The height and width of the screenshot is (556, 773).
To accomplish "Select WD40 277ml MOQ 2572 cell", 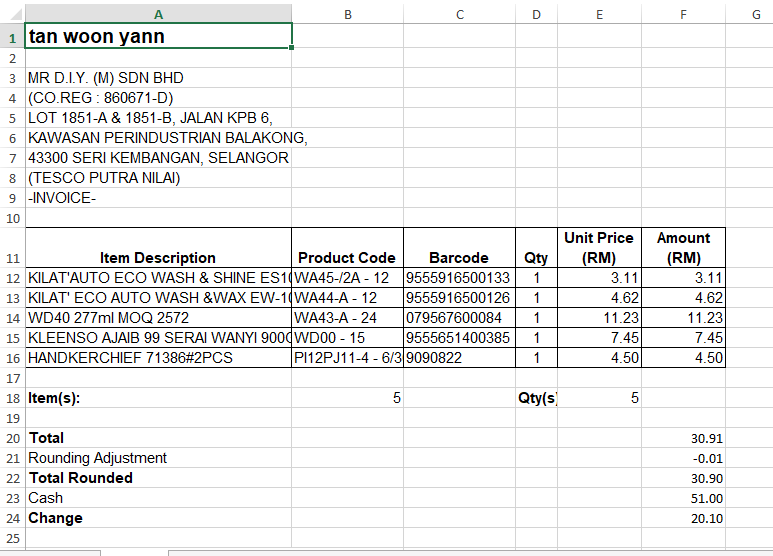I will [x=158, y=318].
